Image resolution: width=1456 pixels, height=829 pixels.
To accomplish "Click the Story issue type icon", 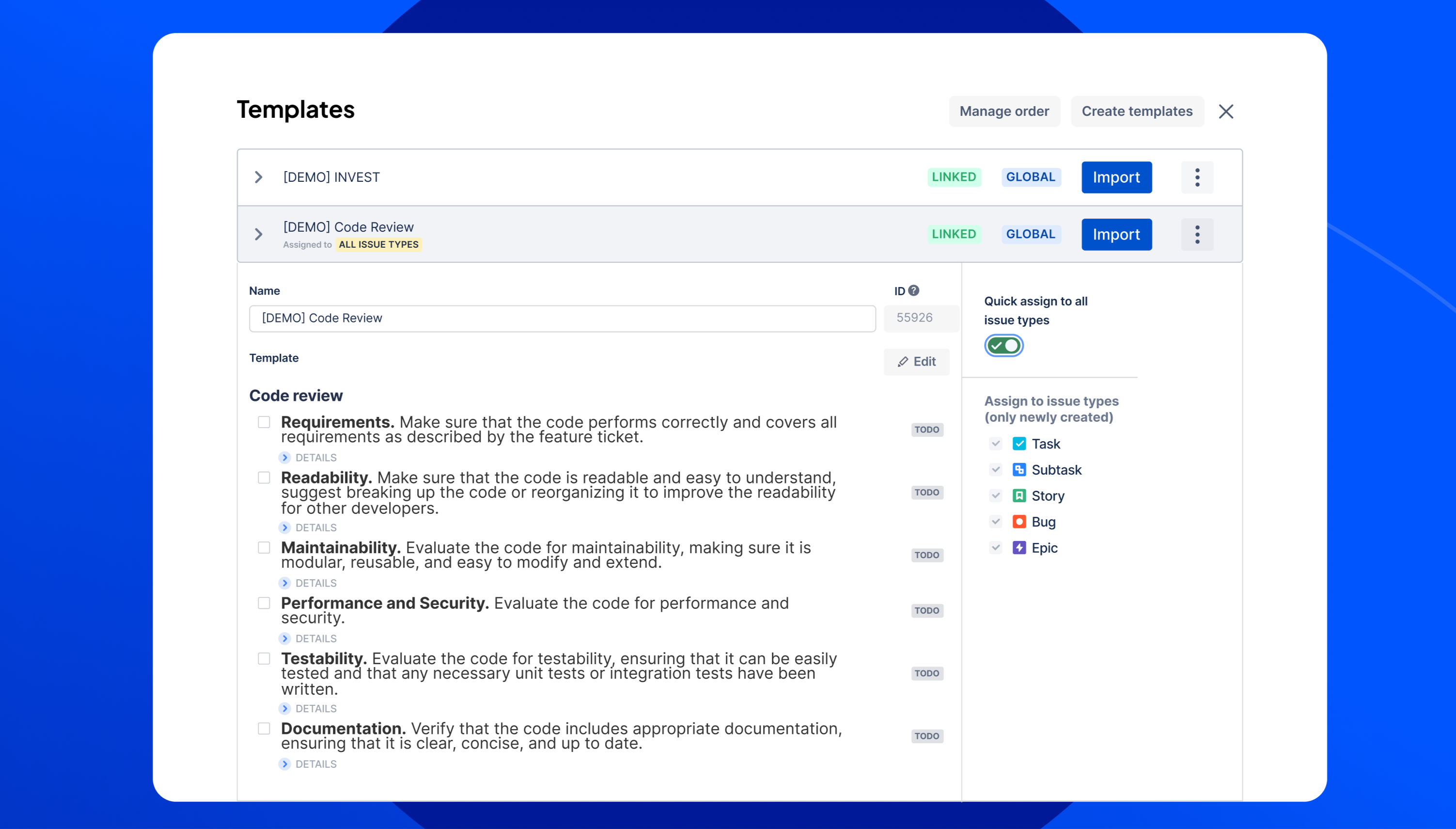I will 1019,496.
